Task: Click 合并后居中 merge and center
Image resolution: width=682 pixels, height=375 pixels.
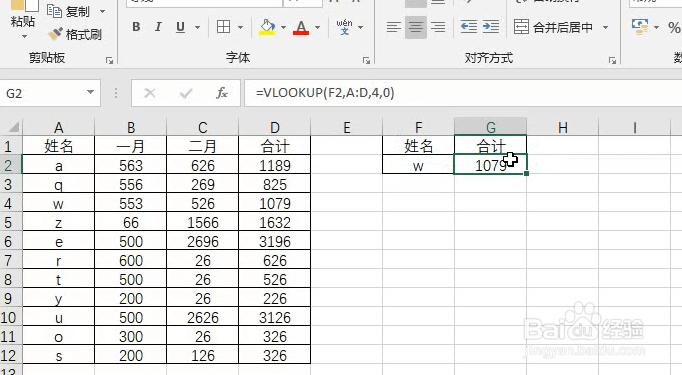Action: tap(553, 27)
